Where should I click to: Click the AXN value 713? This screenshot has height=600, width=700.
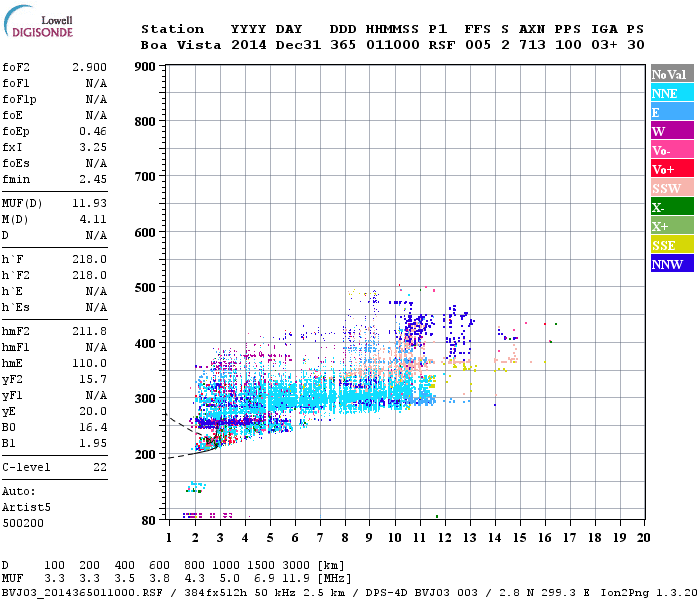point(532,45)
